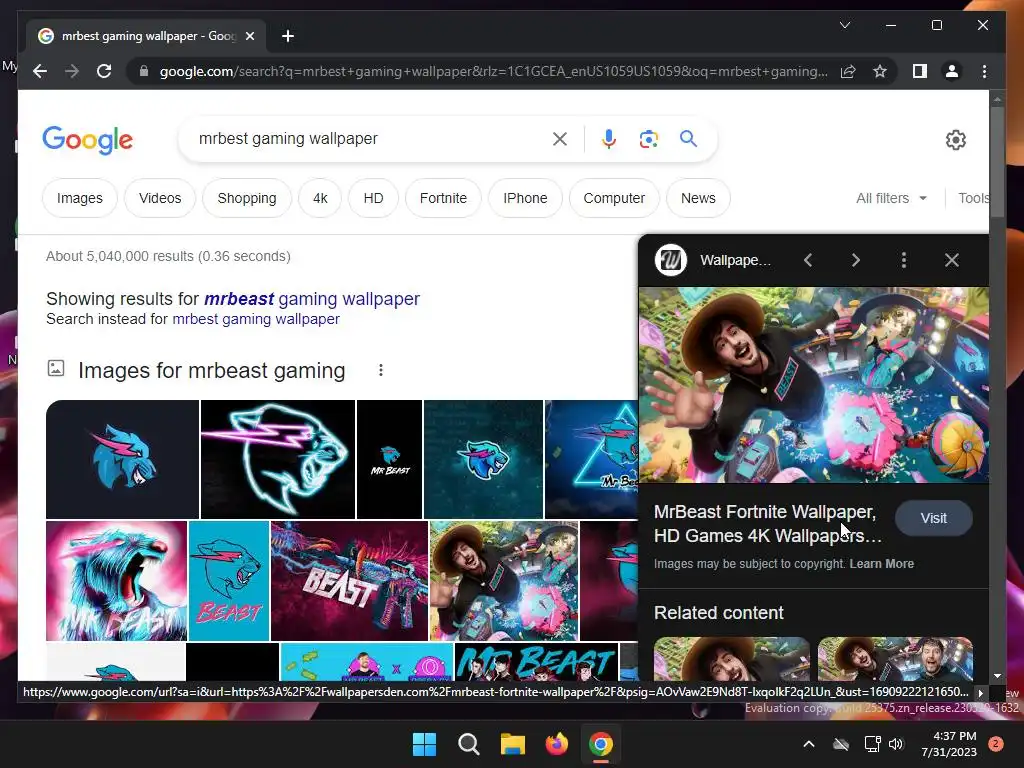Switch to the Images filter
This screenshot has height=768, width=1024.
point(80,198)
